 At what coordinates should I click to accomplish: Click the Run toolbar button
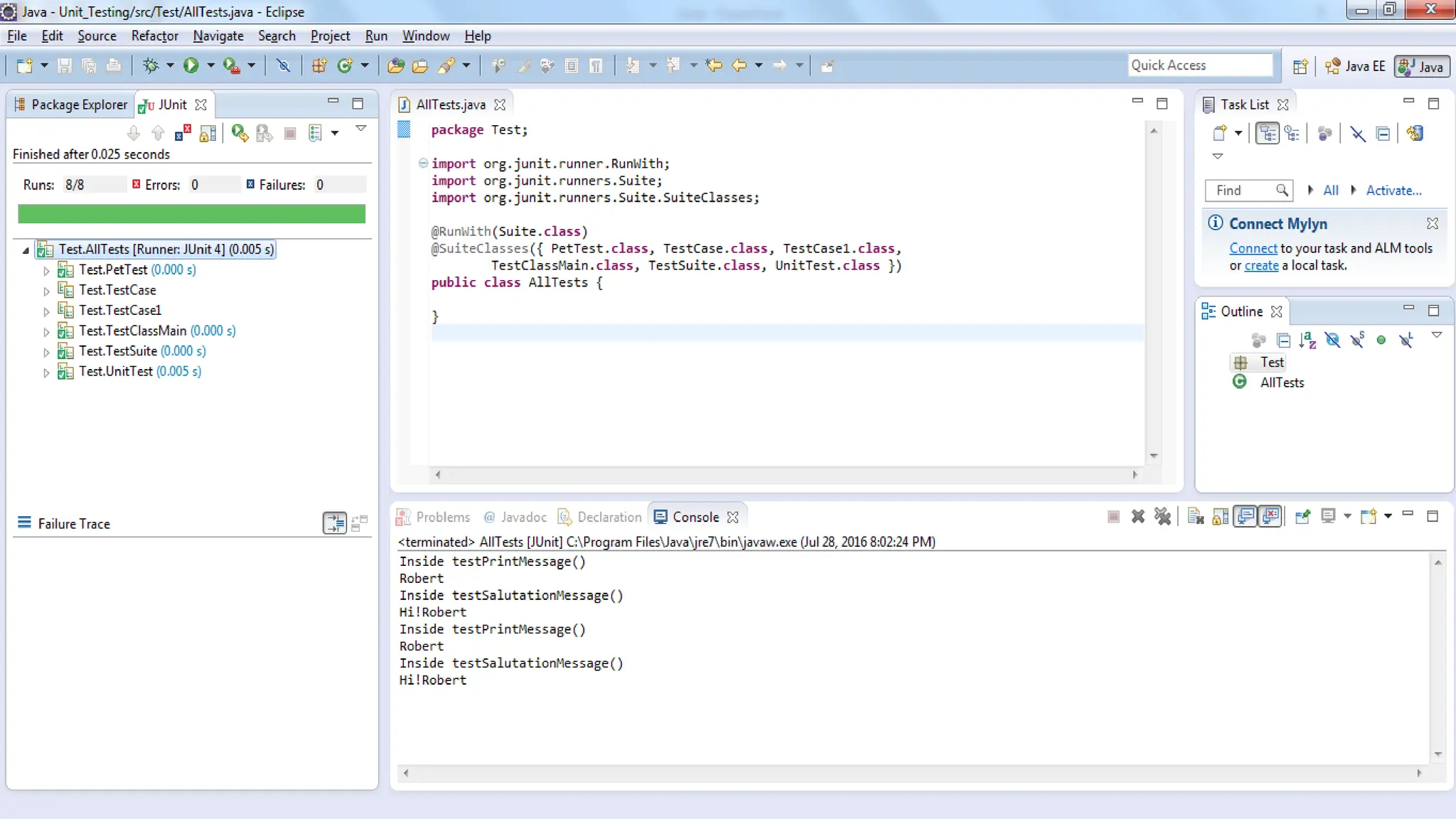point(191,66)
